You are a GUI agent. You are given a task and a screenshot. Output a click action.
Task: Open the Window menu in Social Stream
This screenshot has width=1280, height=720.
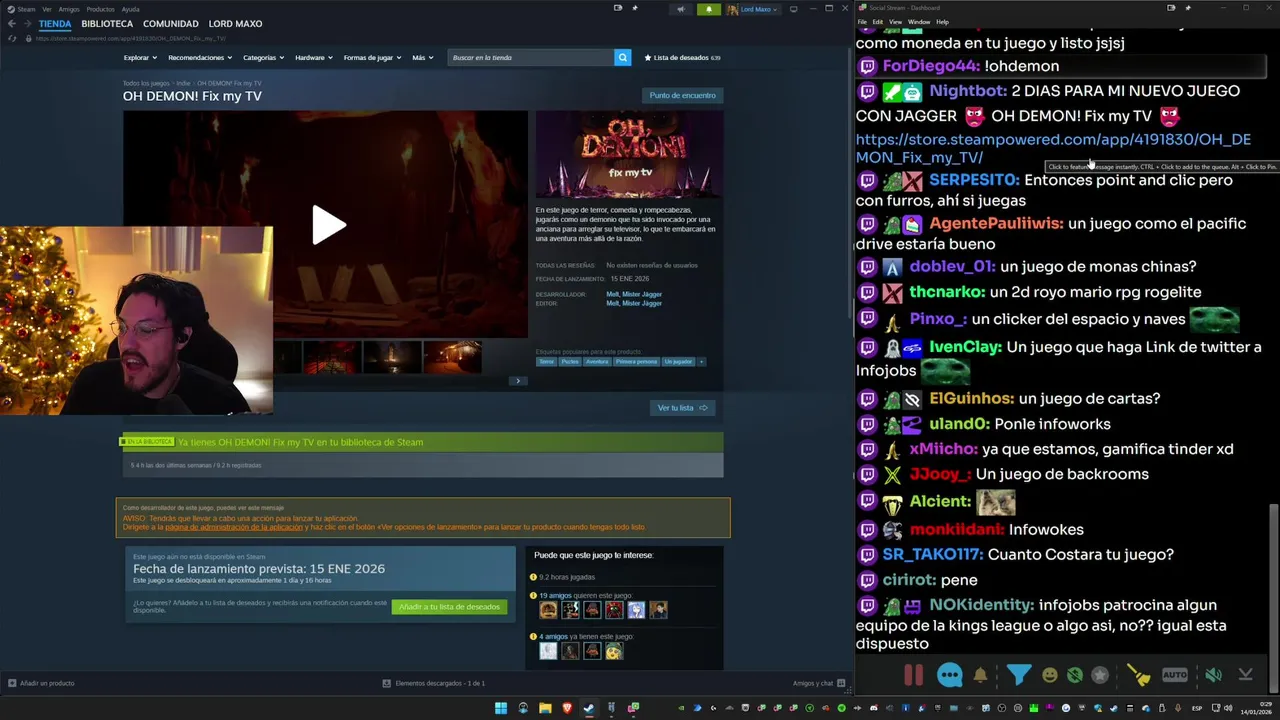pyautogui.click(x=918, y=21)
